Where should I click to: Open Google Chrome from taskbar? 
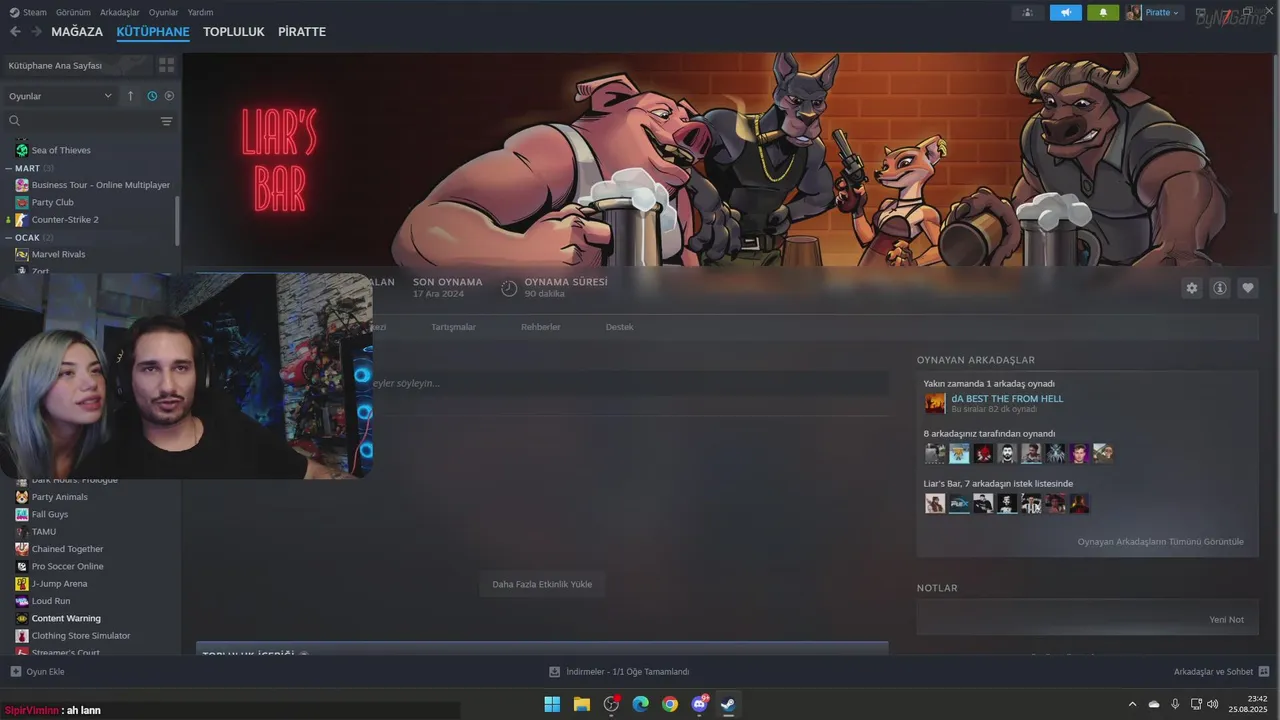tap(670, 704)
